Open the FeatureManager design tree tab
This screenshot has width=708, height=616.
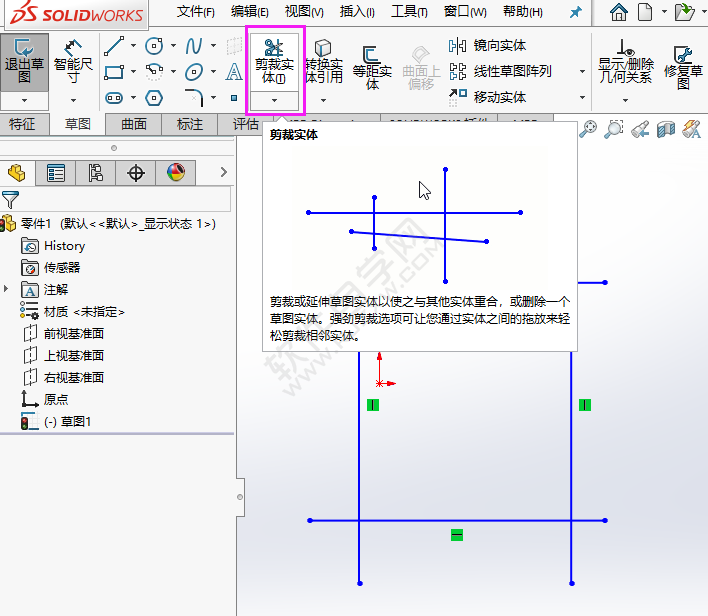17,173
